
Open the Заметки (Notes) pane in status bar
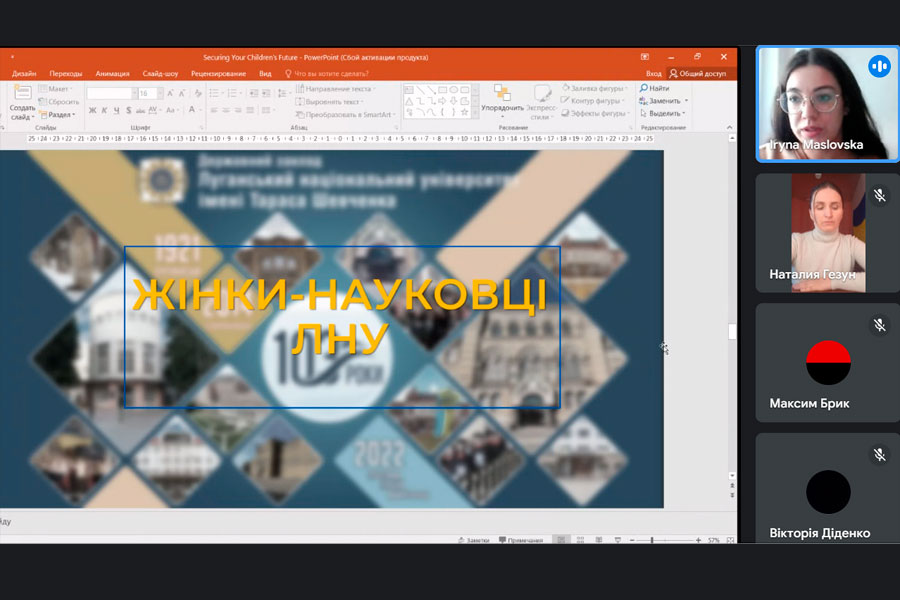click(473, 540)
